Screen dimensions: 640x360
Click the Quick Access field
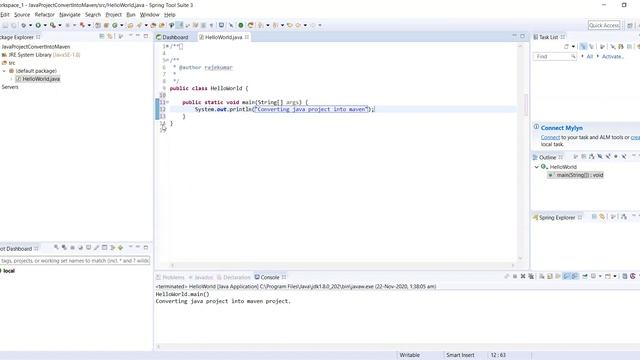(604, 25)
